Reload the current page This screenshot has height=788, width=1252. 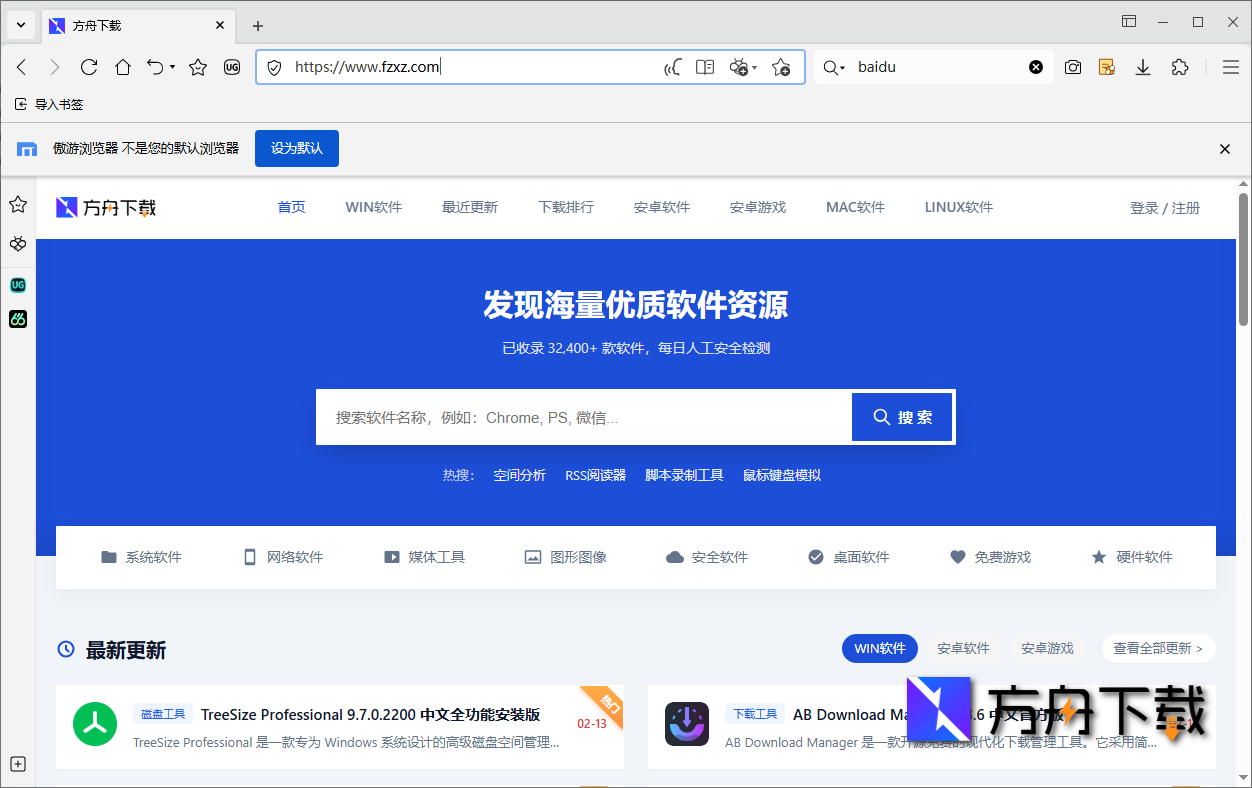[x=88, y=67]
